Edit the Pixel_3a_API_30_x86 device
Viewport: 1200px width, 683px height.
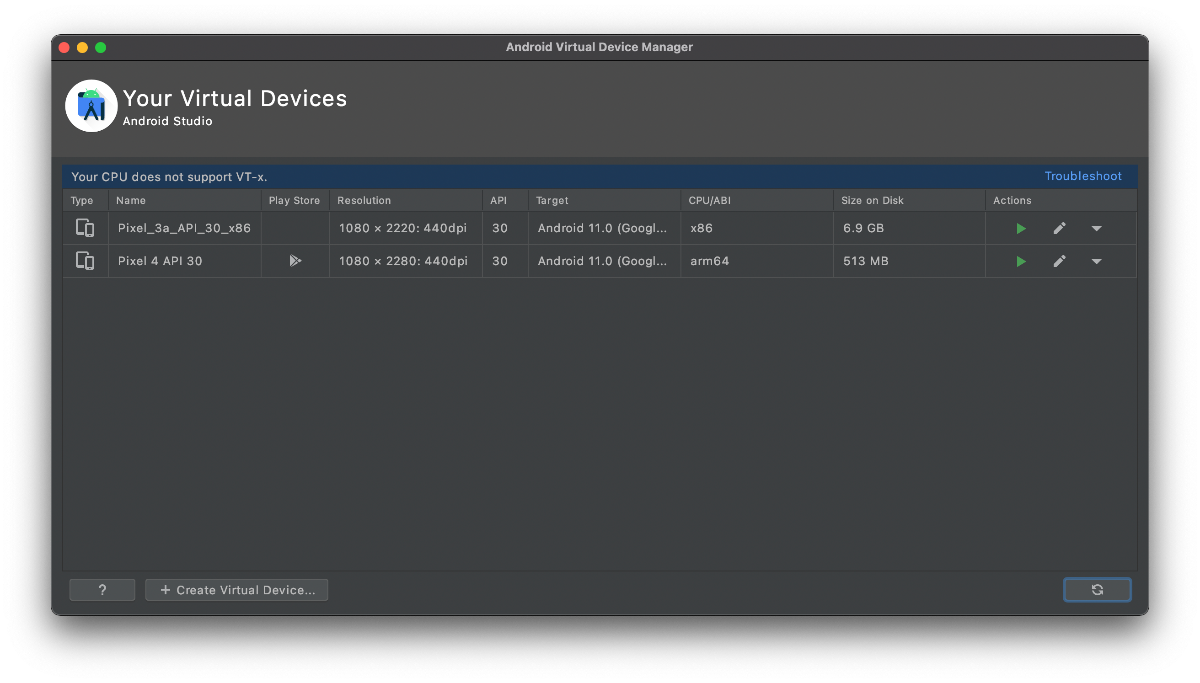1059,228
